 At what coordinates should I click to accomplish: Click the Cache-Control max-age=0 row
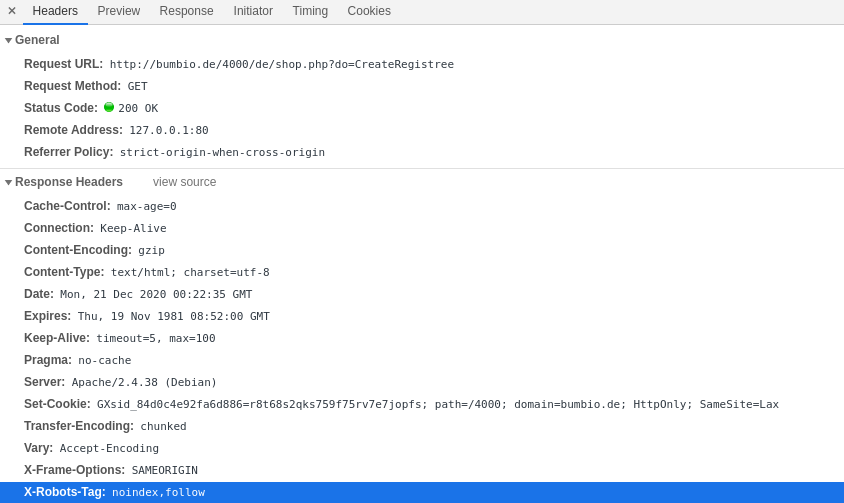[x=422, y=206]
